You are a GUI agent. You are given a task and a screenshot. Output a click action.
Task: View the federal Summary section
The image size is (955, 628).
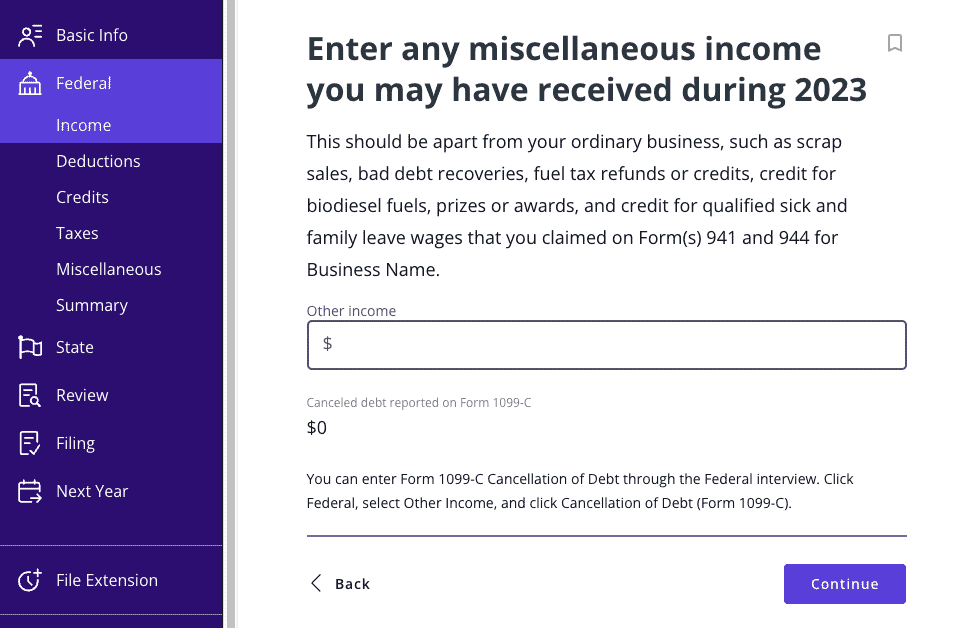[x=92, y=305]
